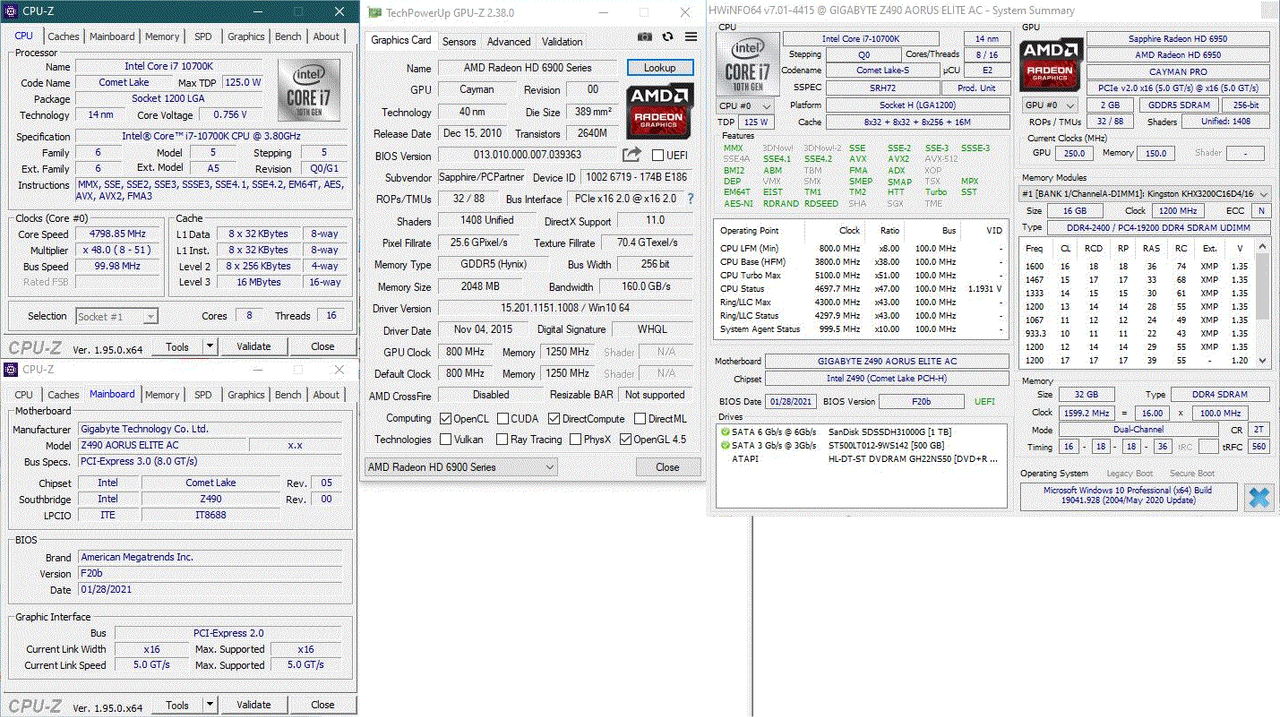Click the GPU Name field showing AMD Radeon HD 6900 Series
The height and width of the screenshot is (717, 1280).
[x=528, y=67]
